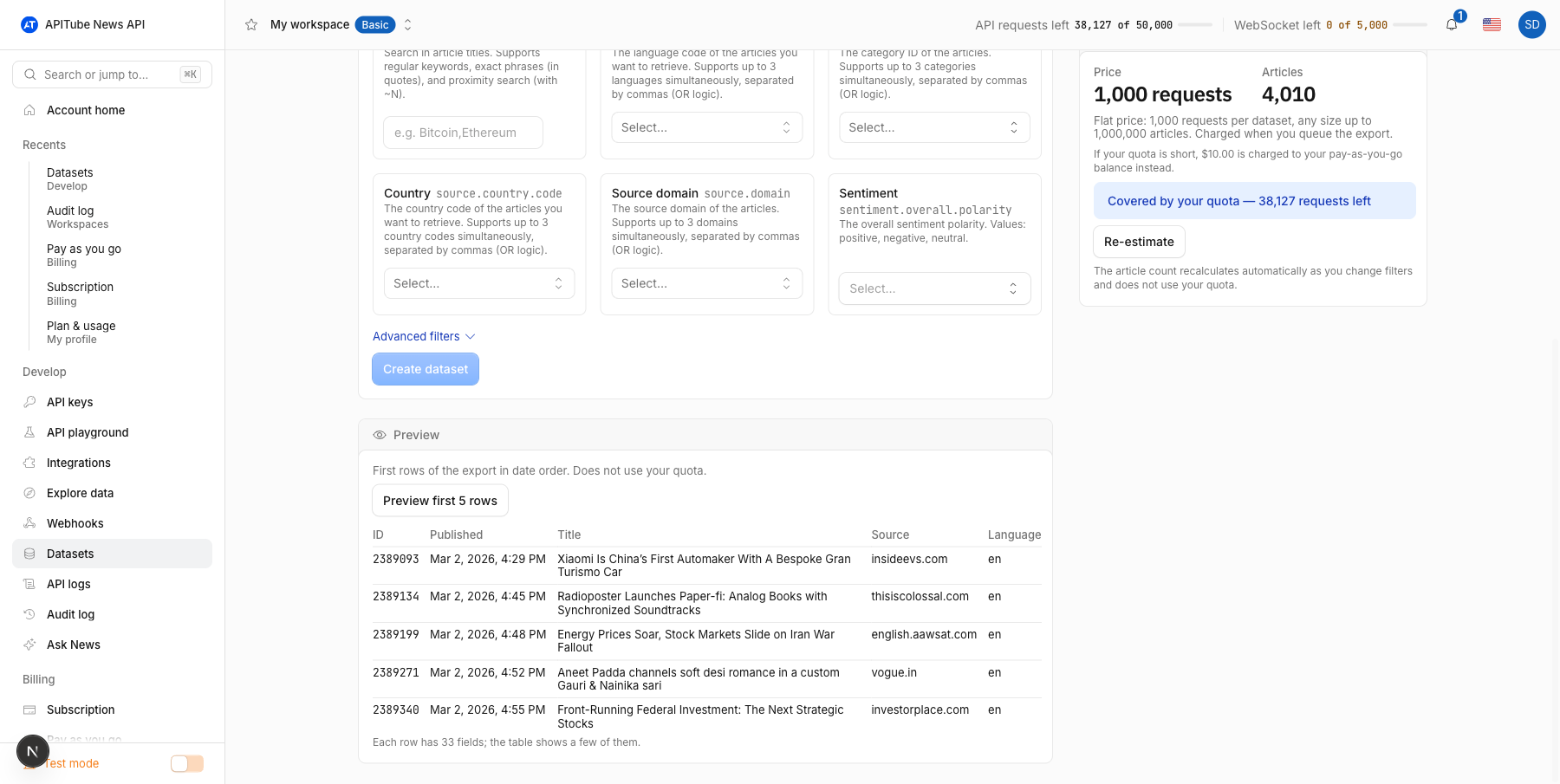Click source thisiscolossal.com
This screenshot has height=784, width=1560.
[920, 596]
